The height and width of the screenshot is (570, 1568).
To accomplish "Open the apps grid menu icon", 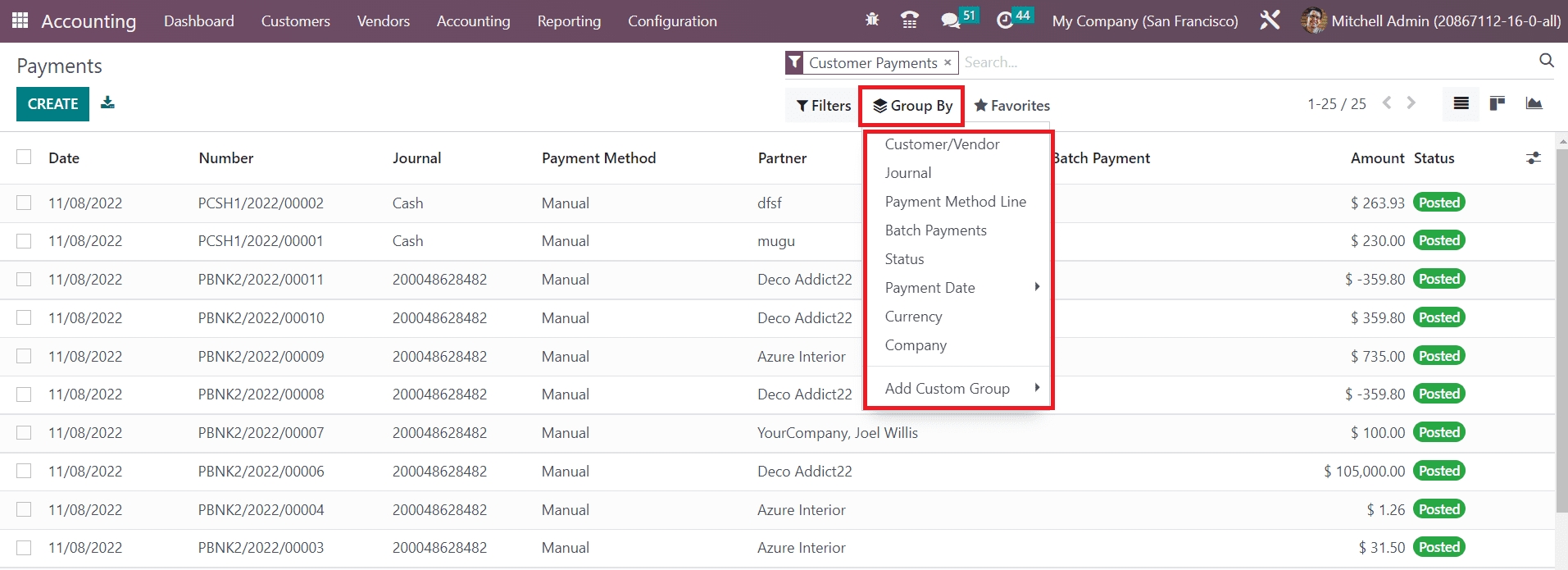I will pyautogui.click(x=20, y=21).
